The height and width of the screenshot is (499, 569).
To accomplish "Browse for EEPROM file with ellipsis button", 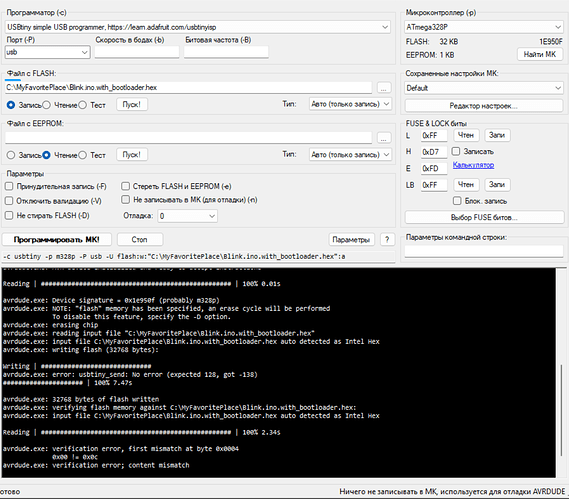I will [384, 138].
